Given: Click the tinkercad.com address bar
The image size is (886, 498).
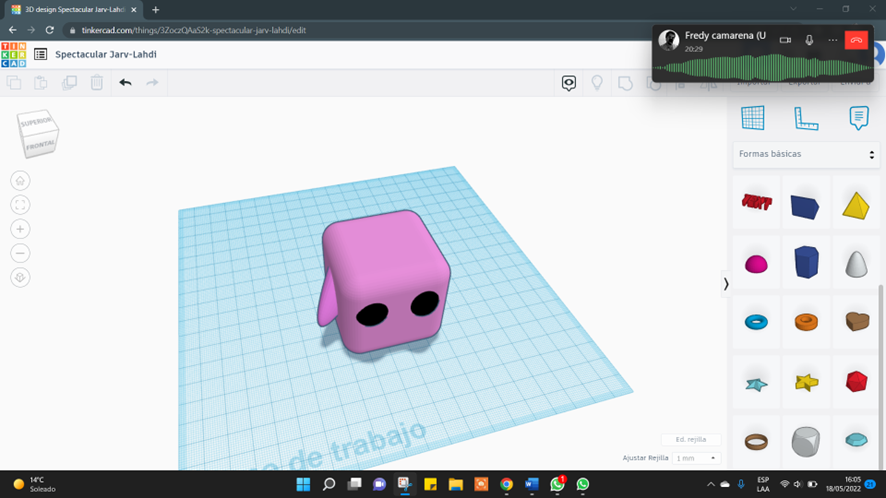Looking at the screenshot, I should [194, 31].
